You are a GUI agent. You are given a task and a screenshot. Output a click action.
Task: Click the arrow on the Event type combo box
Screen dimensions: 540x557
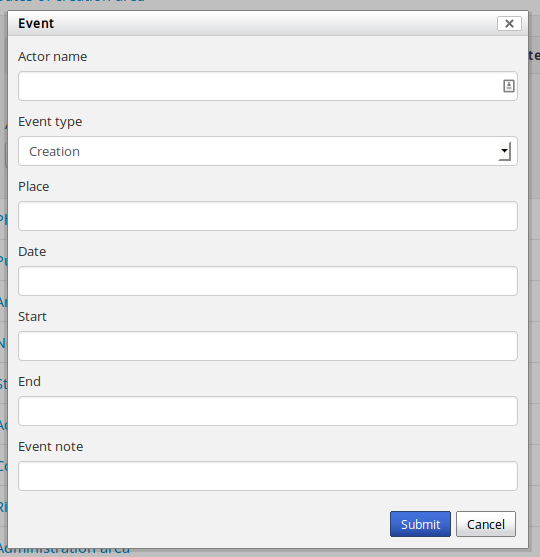point(504,151)
